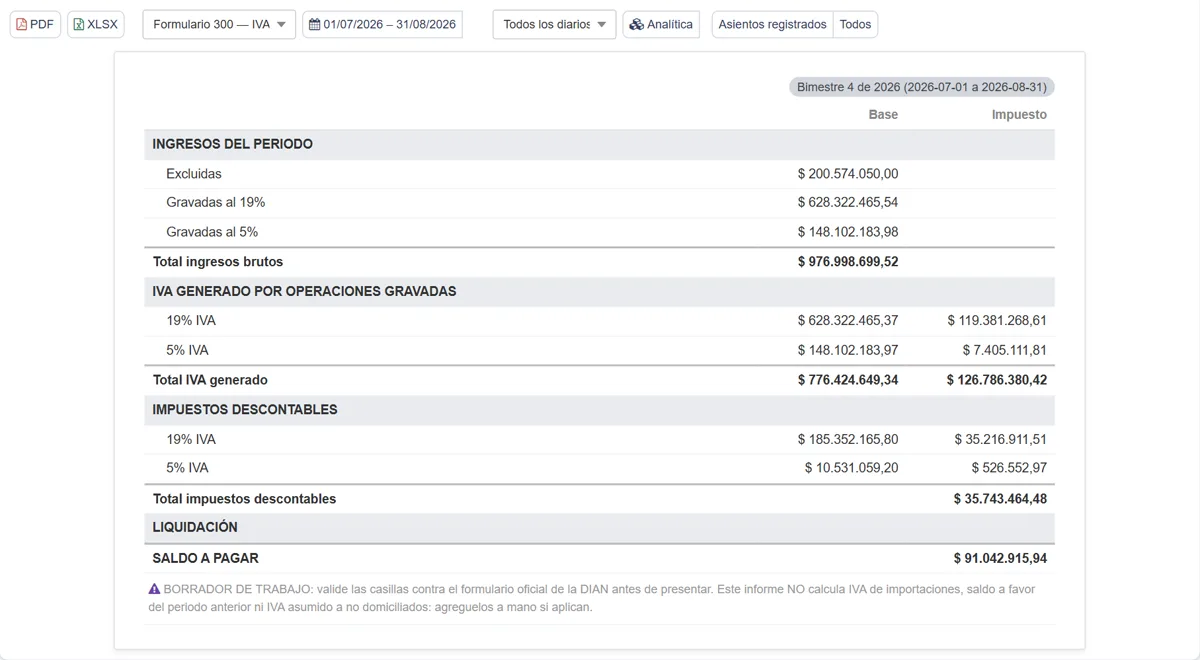Export the report with the XLSX button

point(96,24)
